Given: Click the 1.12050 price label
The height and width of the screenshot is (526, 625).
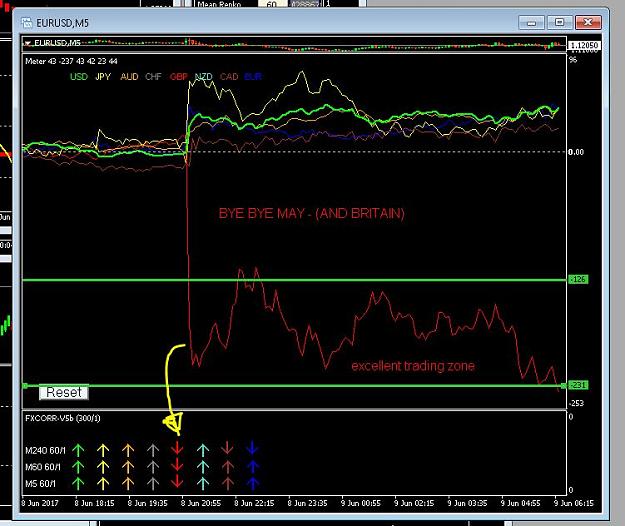Looking at the screenshot, I should [x=584, y=45].
